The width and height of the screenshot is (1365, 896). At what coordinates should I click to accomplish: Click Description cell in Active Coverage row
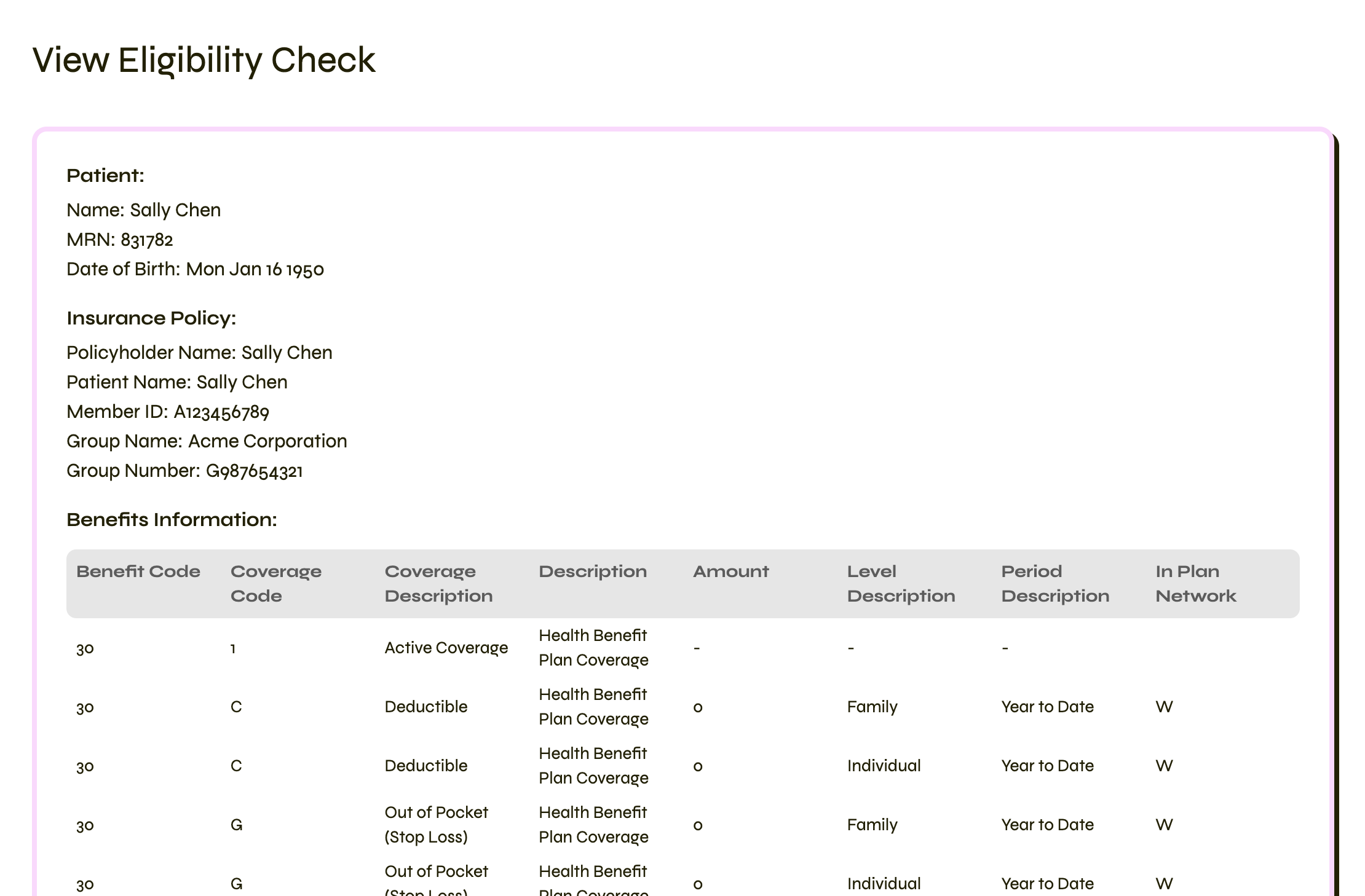(593, 648)
